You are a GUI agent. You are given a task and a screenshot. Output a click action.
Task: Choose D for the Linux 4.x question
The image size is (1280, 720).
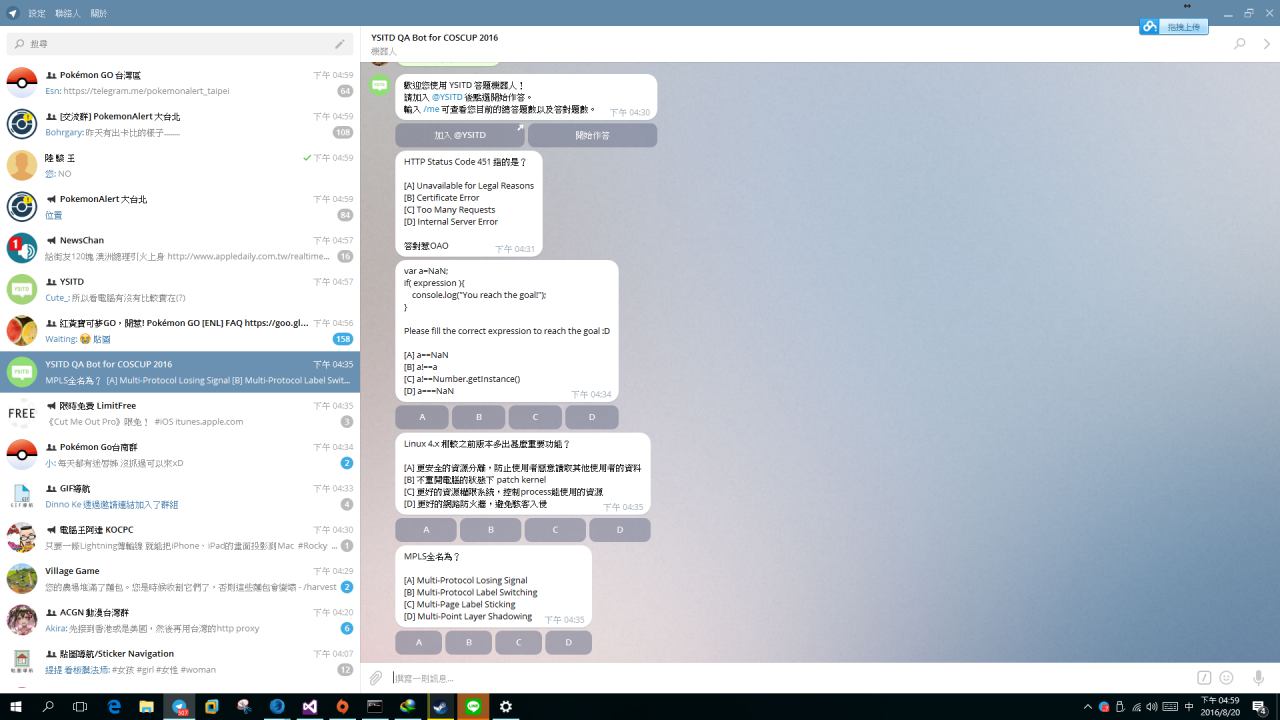(620, 530)
